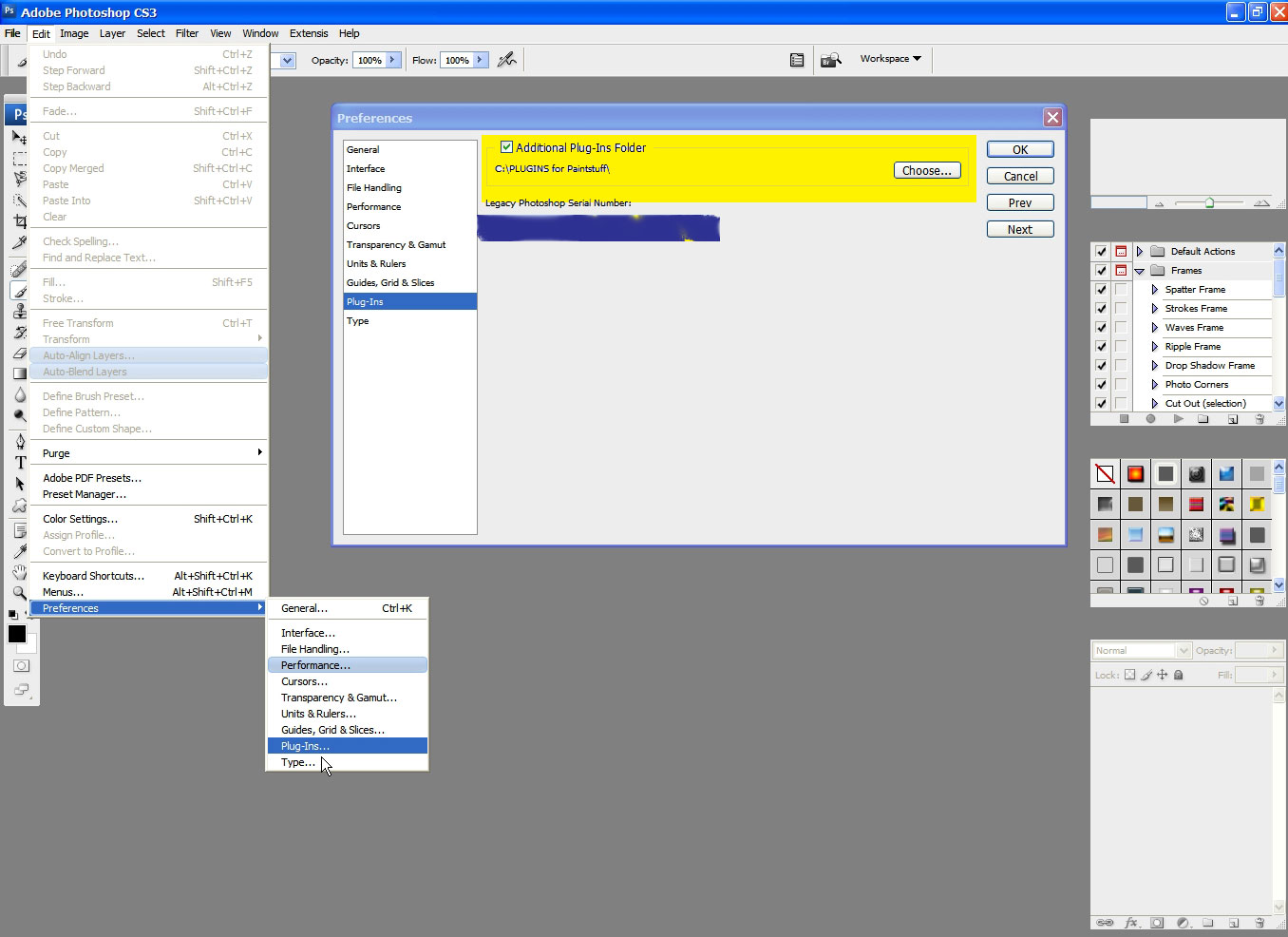Select the Horizontal Type tool

pos(19,462)
